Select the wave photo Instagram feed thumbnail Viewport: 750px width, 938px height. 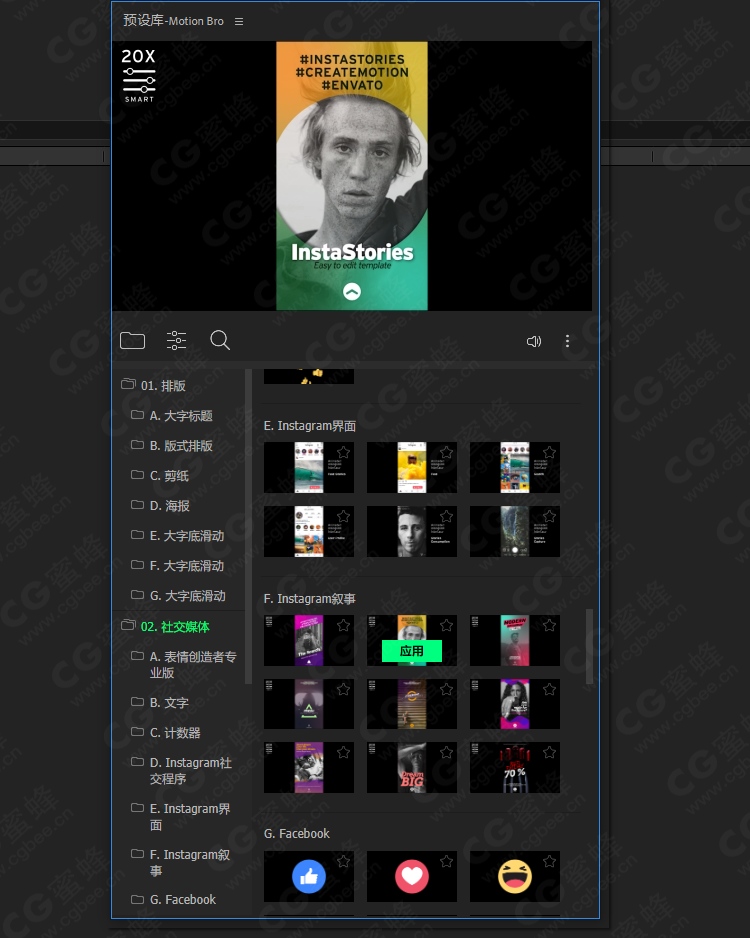309,468
